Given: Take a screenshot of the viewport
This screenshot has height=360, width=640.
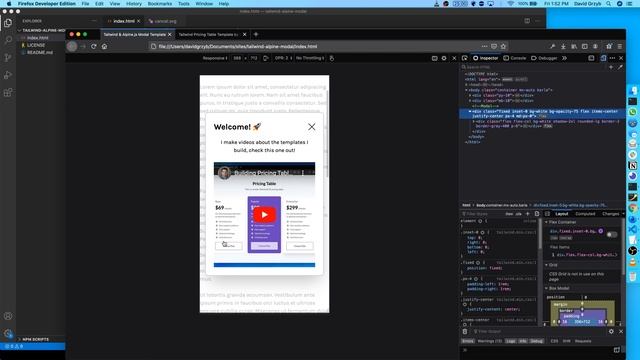Looking at the screenshot, I should [434, 58].
